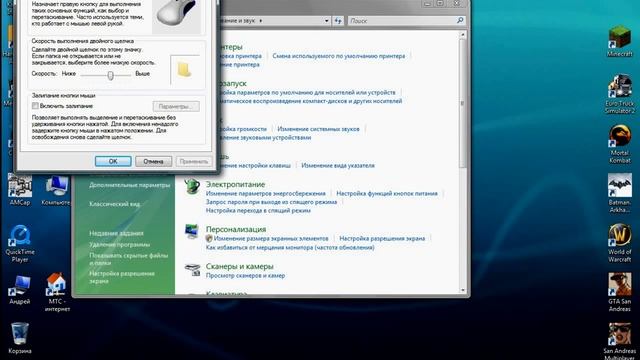Open the Электропитание heading link
This screenshot has height=360, width=640.
pos(235,184)
